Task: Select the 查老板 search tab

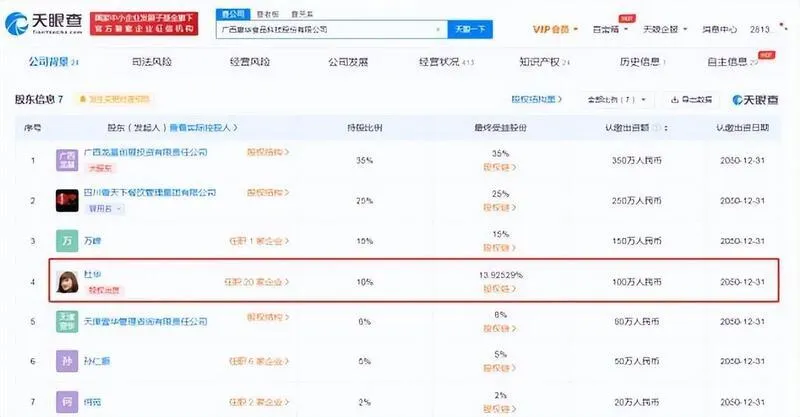Action: [x=268, y=15]
